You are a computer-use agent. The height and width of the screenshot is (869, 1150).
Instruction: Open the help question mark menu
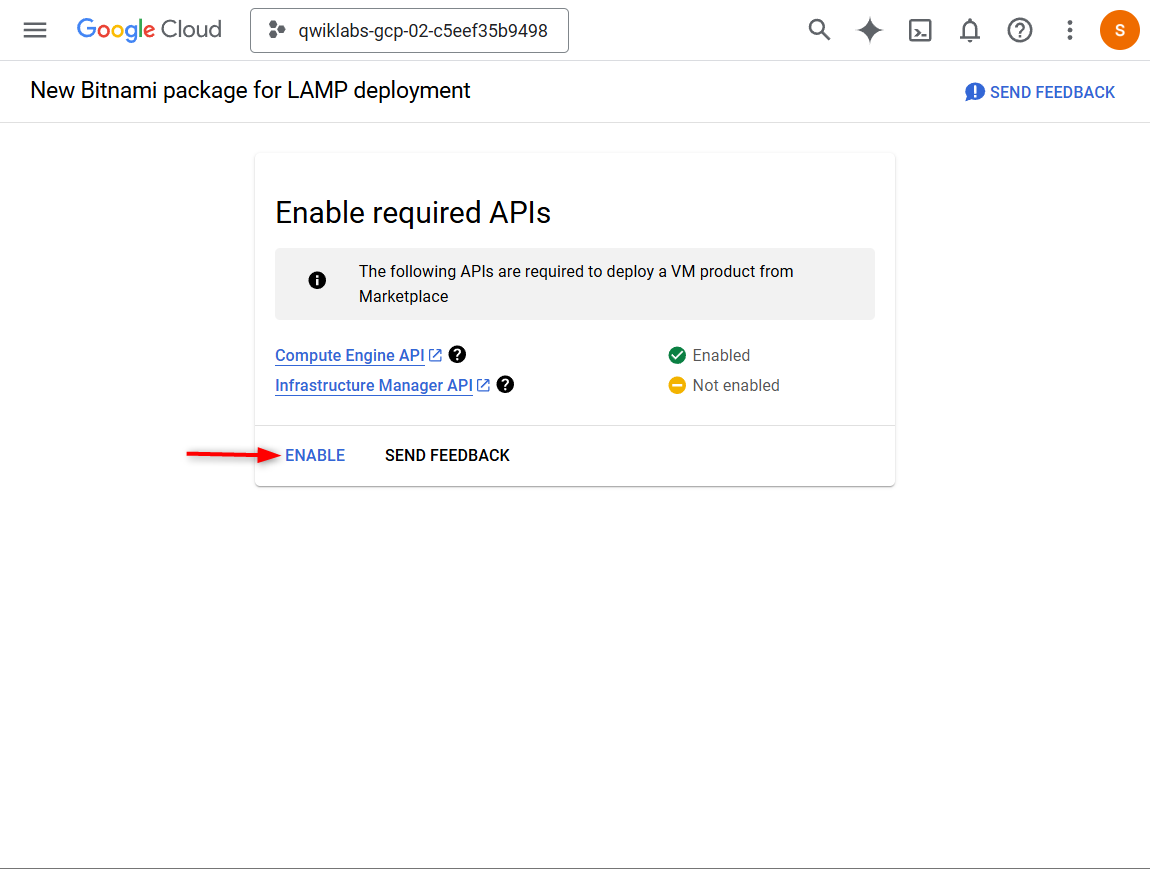coord(1019,30)
